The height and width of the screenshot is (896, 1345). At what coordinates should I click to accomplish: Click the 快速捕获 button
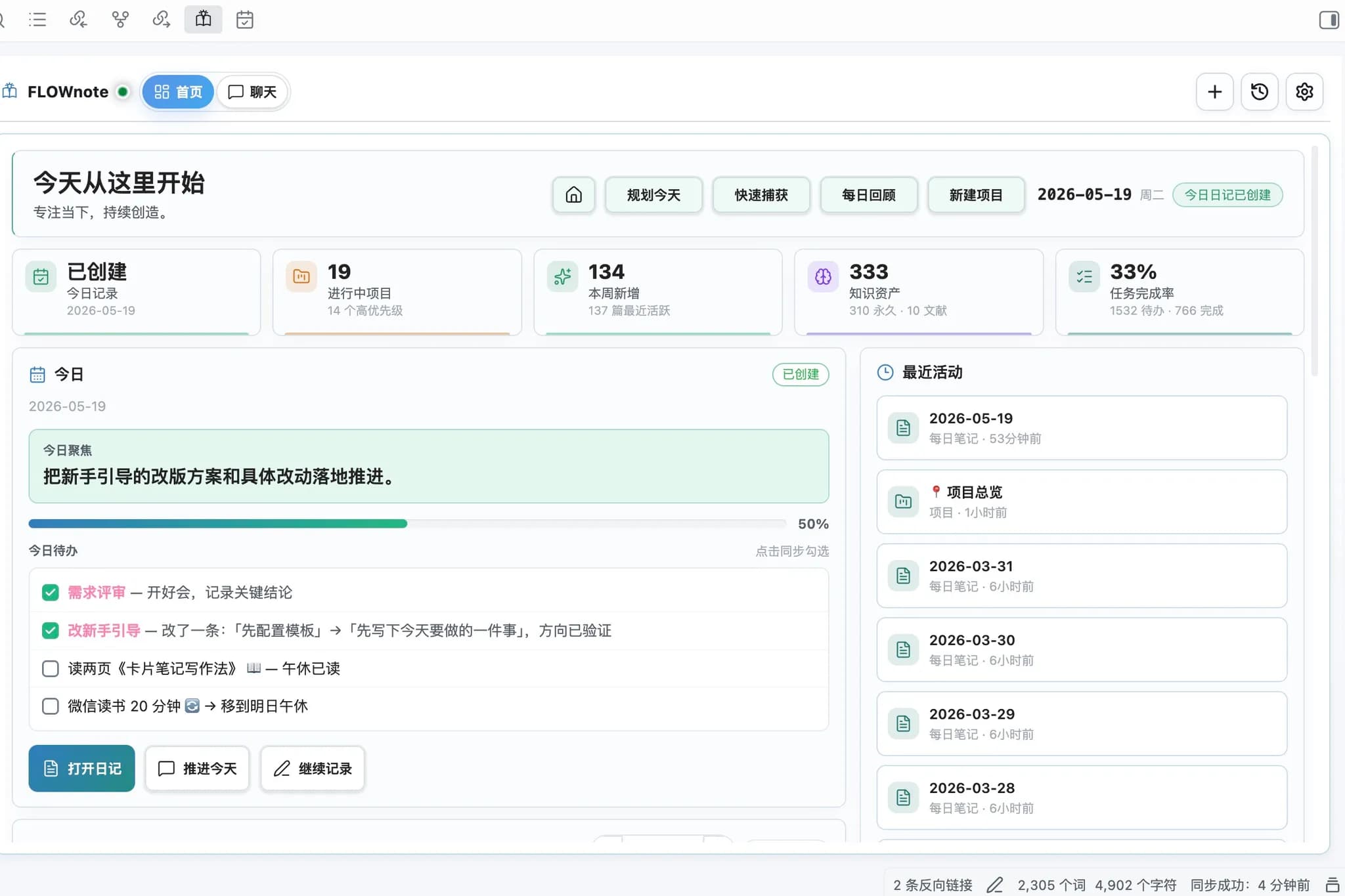(x=761, y=195)
